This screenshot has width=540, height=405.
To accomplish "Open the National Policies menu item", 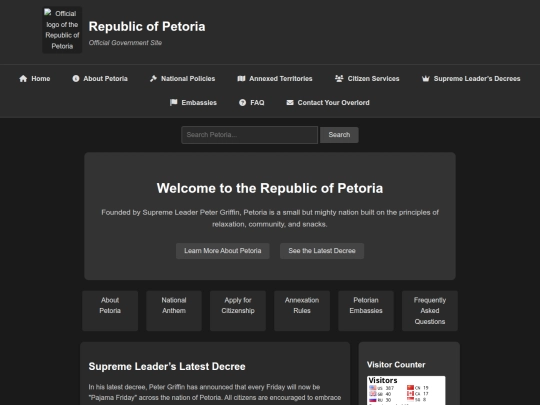I will click(x=183, y=79).
